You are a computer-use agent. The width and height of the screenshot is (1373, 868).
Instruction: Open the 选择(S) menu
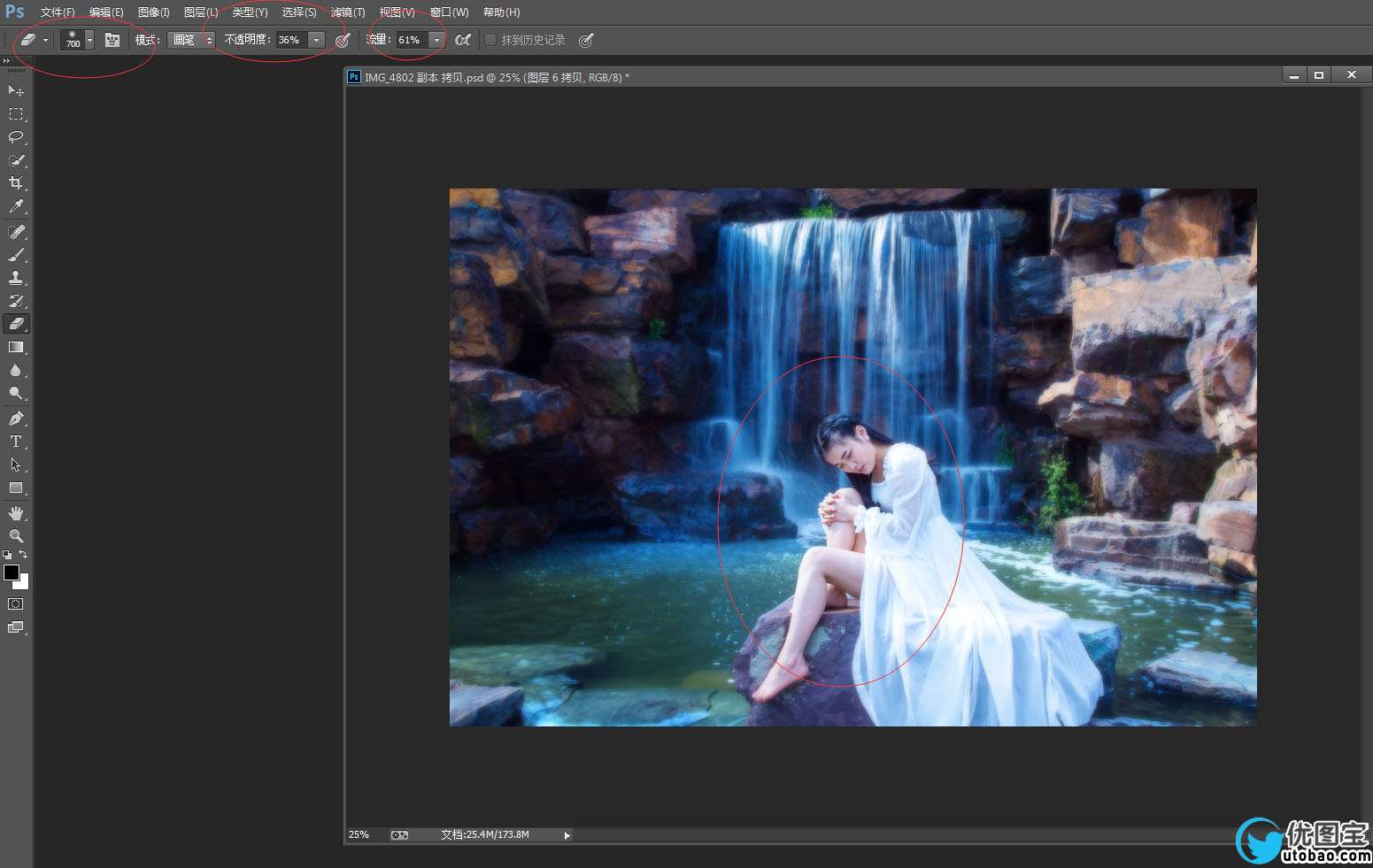[299, 12]
